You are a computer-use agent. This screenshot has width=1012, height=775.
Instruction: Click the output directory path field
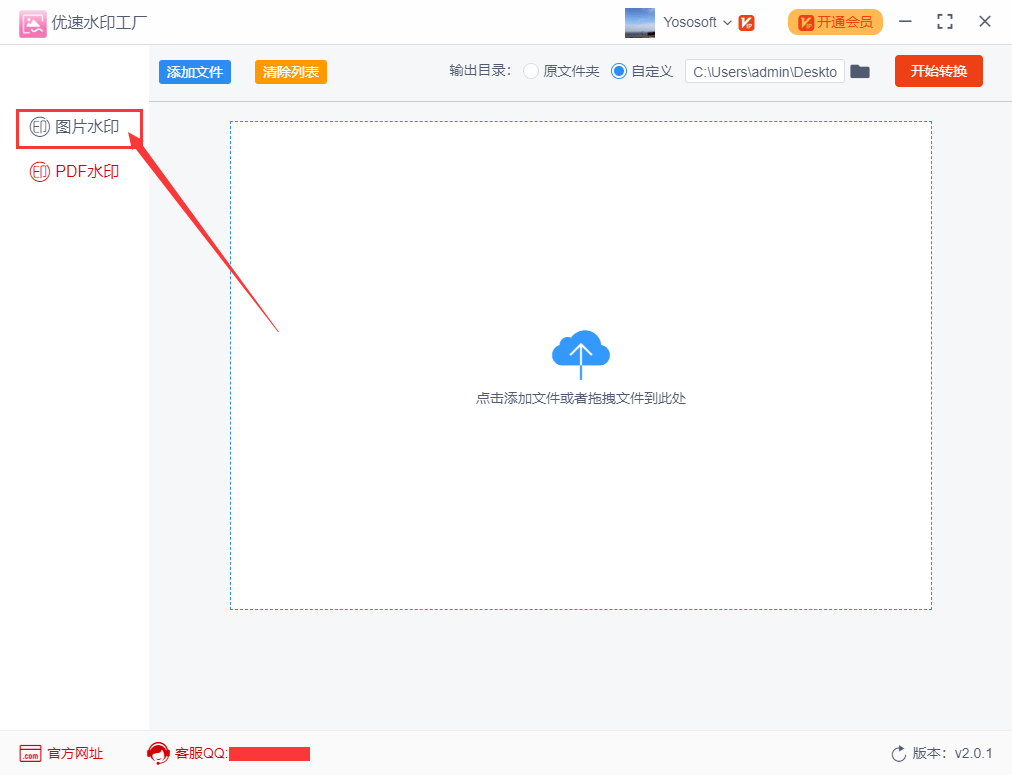pos(764,72)
